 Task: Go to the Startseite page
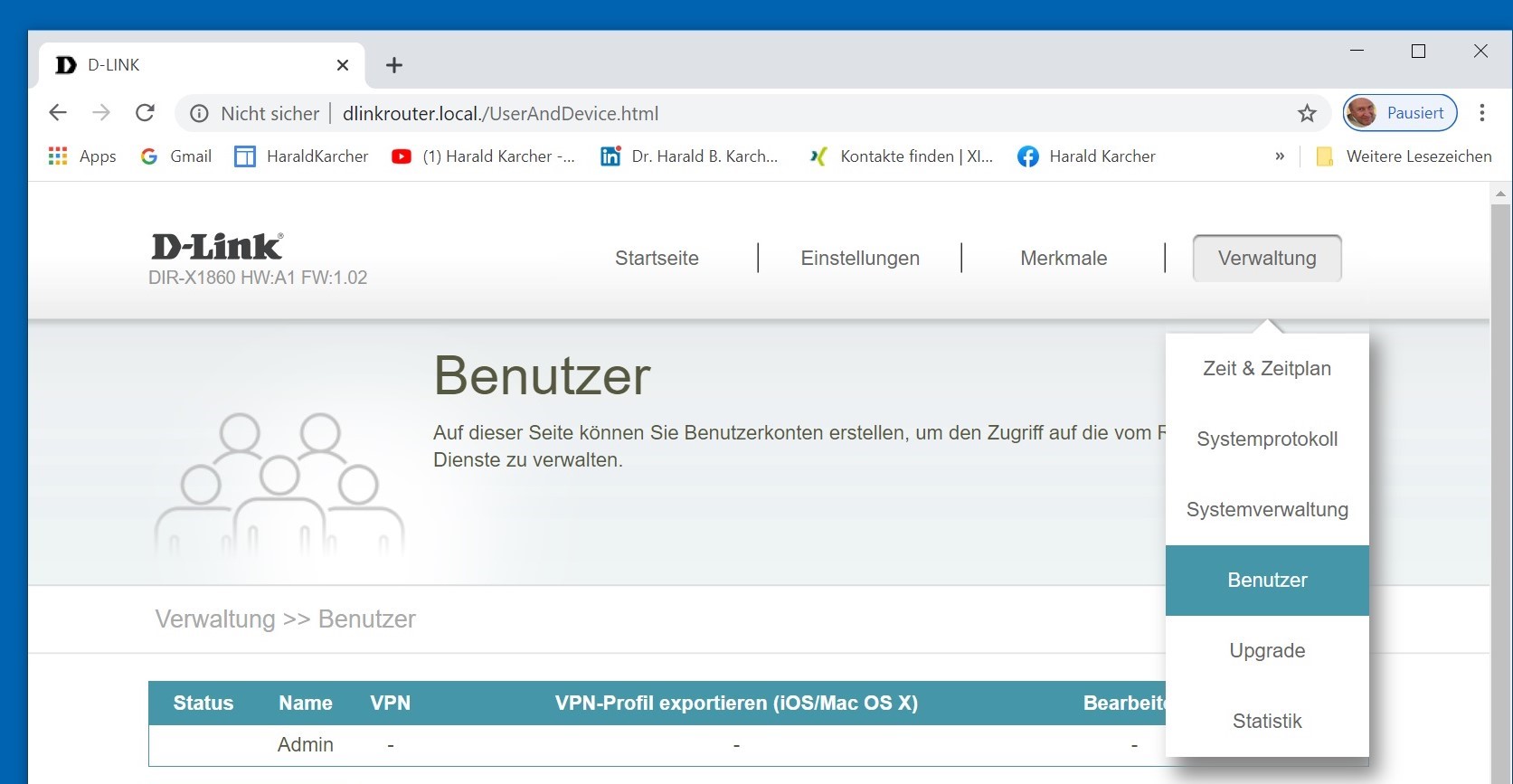click(657, 259)
